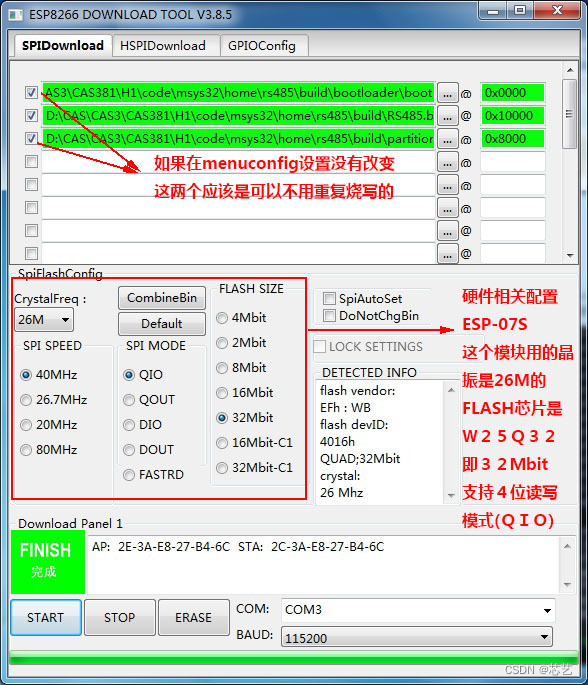Open the COM port dropdown showing COM3

pyautogui.click(x=418, y=610)
